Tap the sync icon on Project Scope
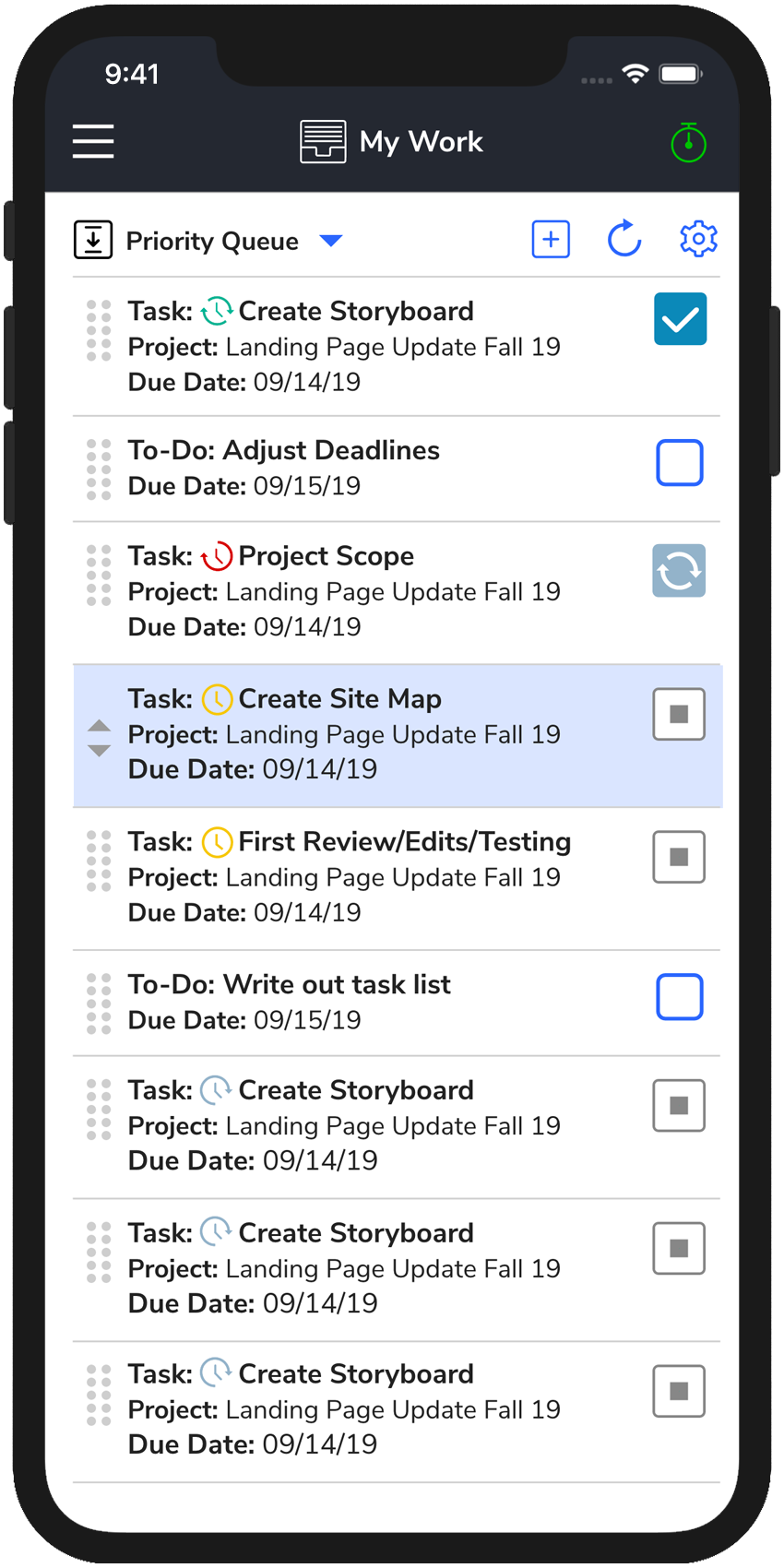The image size is (784, 1568). click(679, 571)
